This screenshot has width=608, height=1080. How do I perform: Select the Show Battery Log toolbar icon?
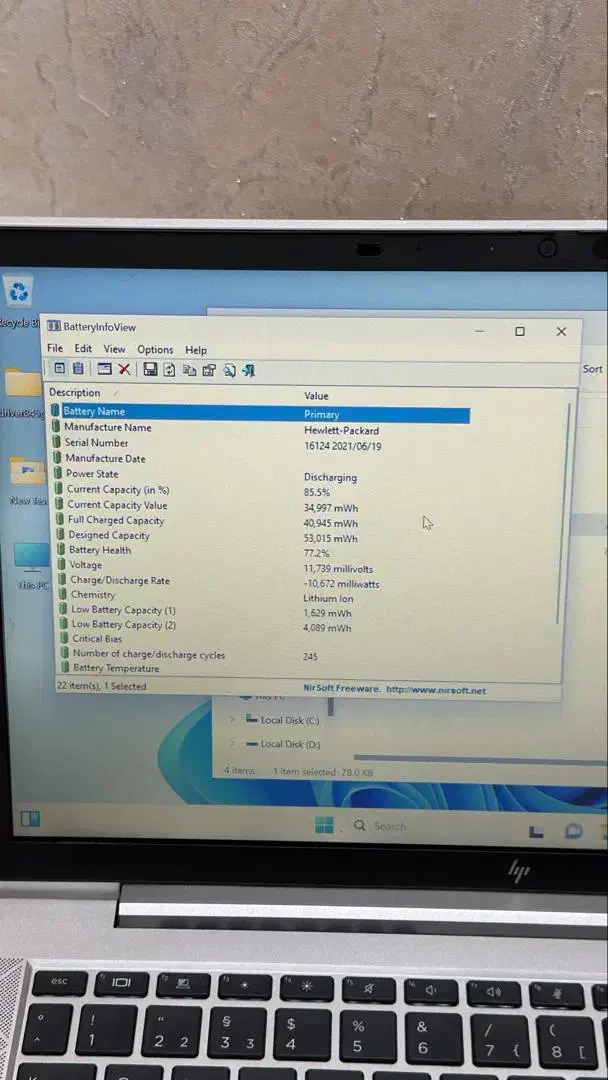[x=78, y=368]
